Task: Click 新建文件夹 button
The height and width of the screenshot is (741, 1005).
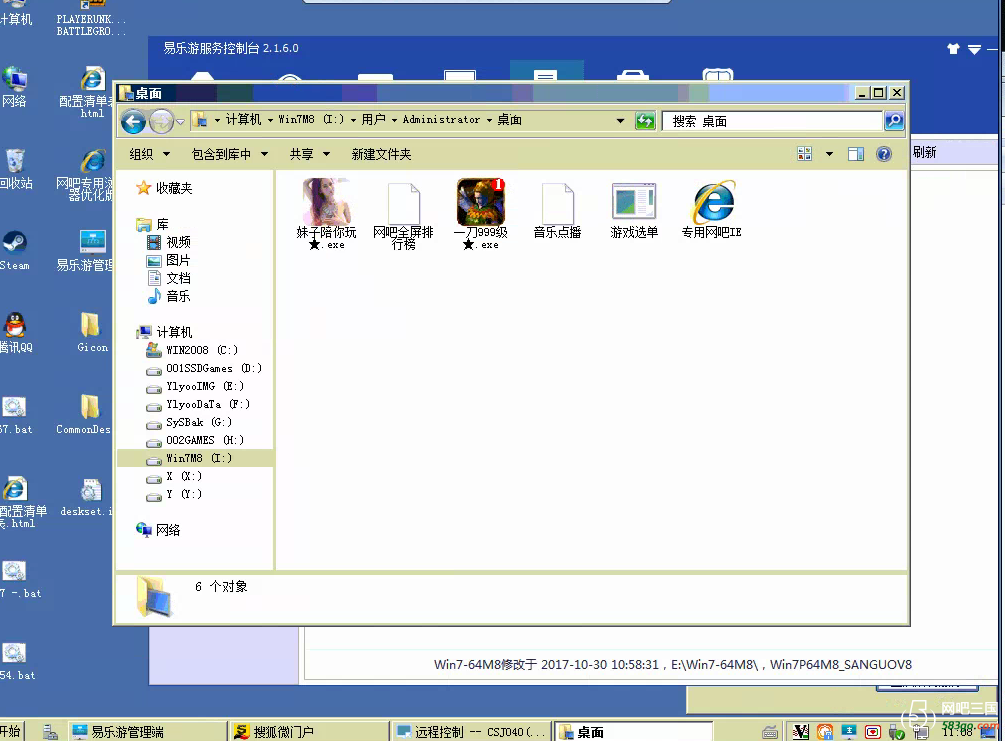Action: click(x=381, y=154)
